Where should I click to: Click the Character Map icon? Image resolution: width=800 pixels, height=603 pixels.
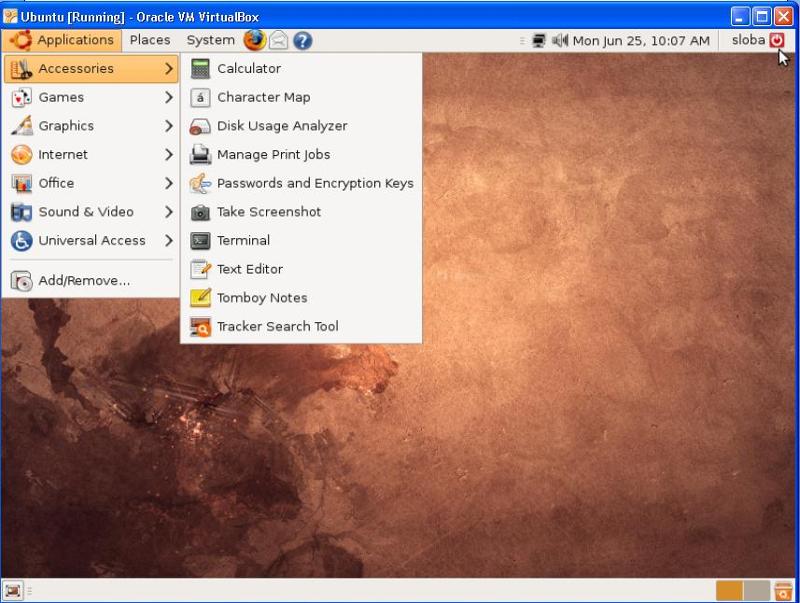[200, 97]
